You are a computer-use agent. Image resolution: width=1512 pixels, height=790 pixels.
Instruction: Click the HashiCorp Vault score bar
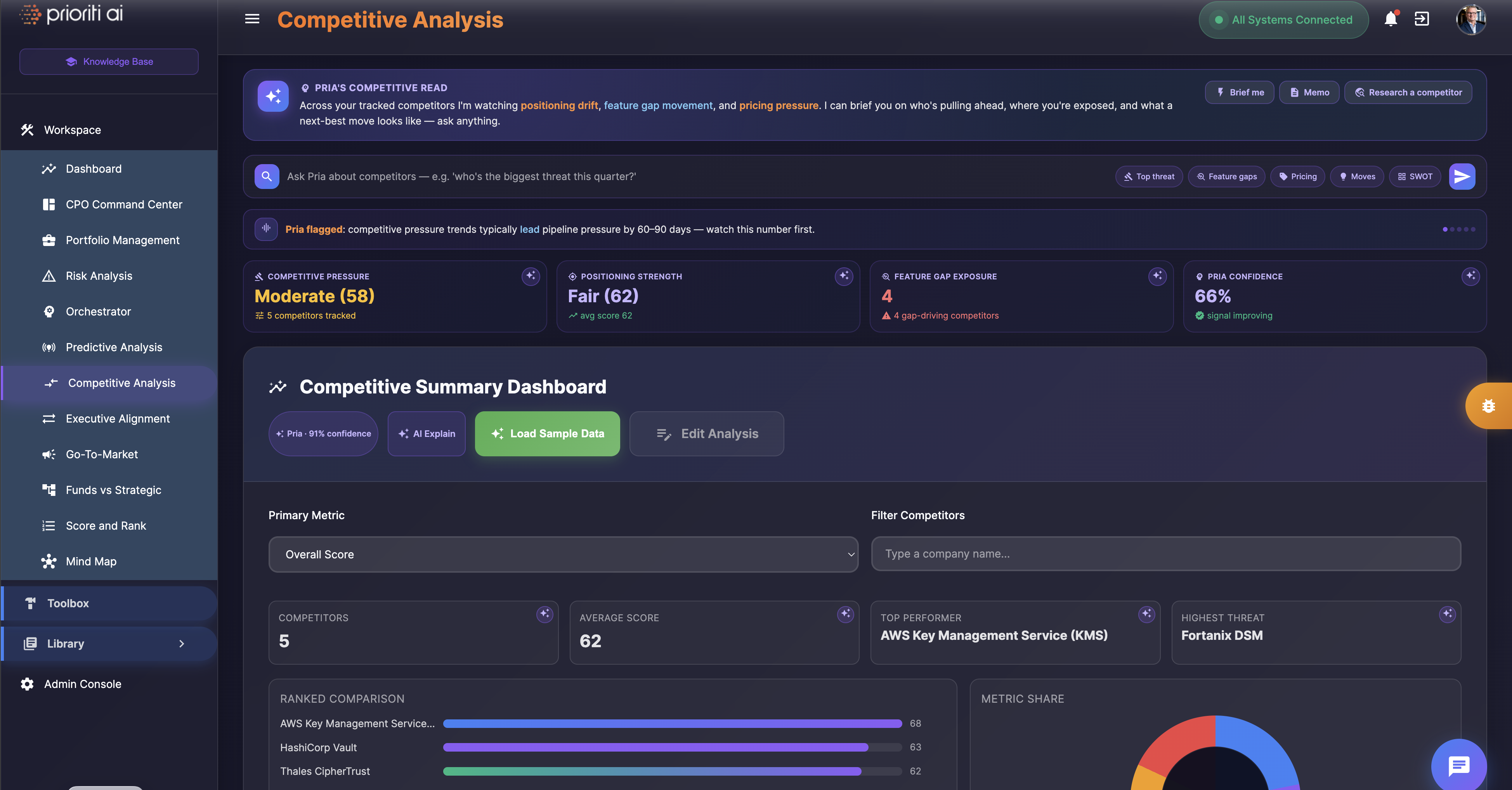click(x=673, y=747)
